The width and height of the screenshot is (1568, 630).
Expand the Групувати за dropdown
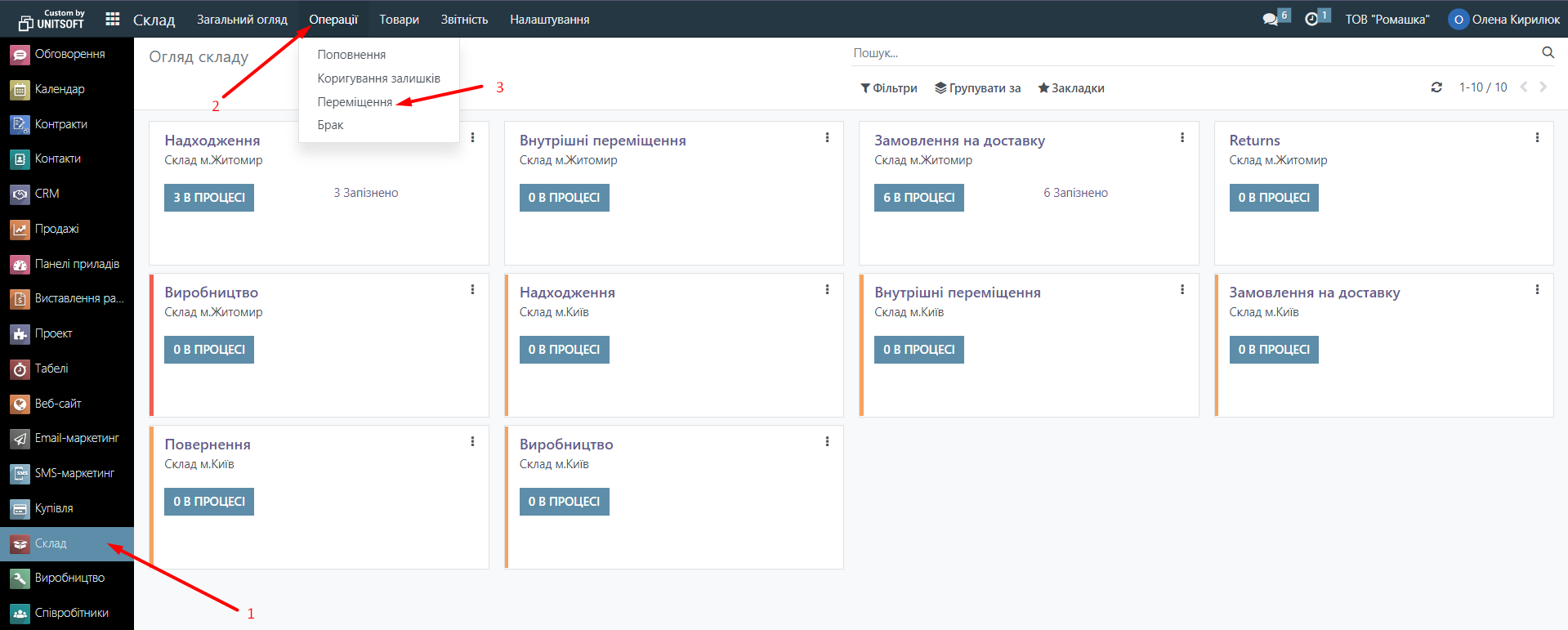click(x=978, y=88)
